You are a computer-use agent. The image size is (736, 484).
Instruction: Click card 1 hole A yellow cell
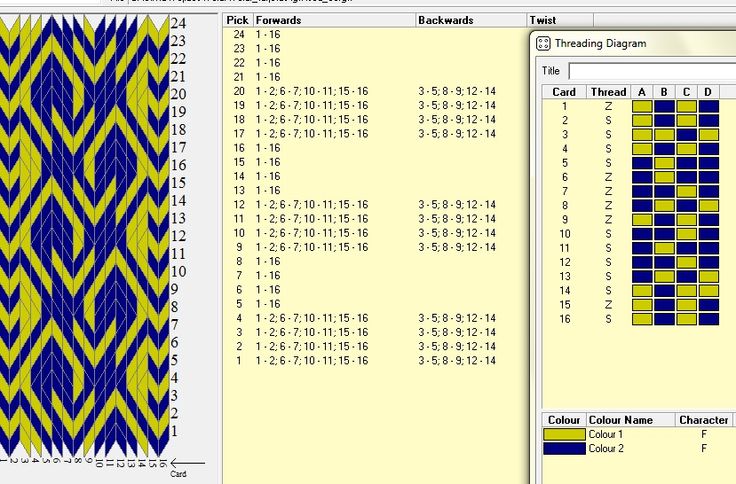(642, 106)
